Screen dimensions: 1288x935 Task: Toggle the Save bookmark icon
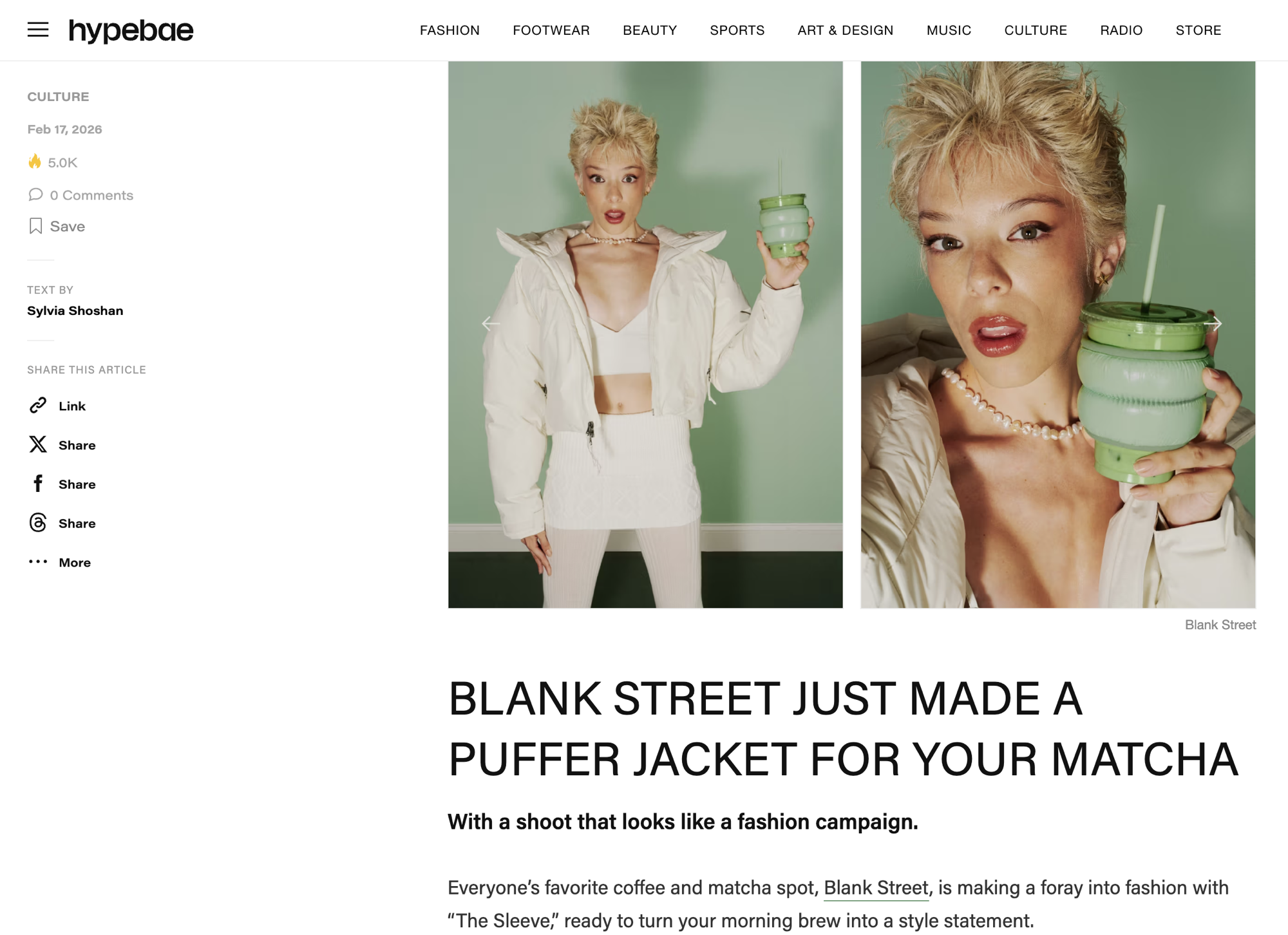pyautogui.click(x=35, y=226)
